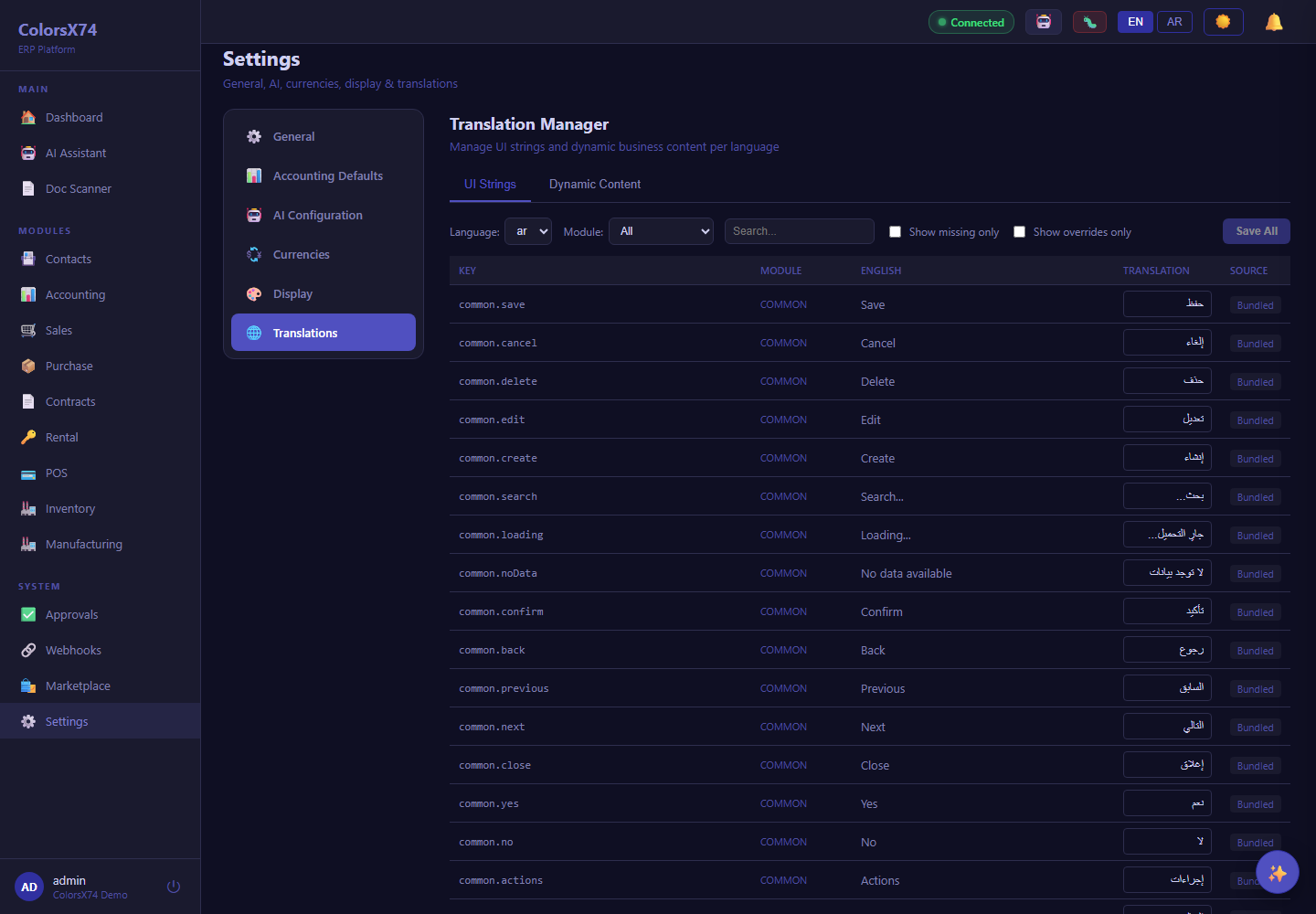Enable Show overrides only checkbox
Image resolution: width=1316 pixels, height=914 pixels.
(x=1019, y=231)
